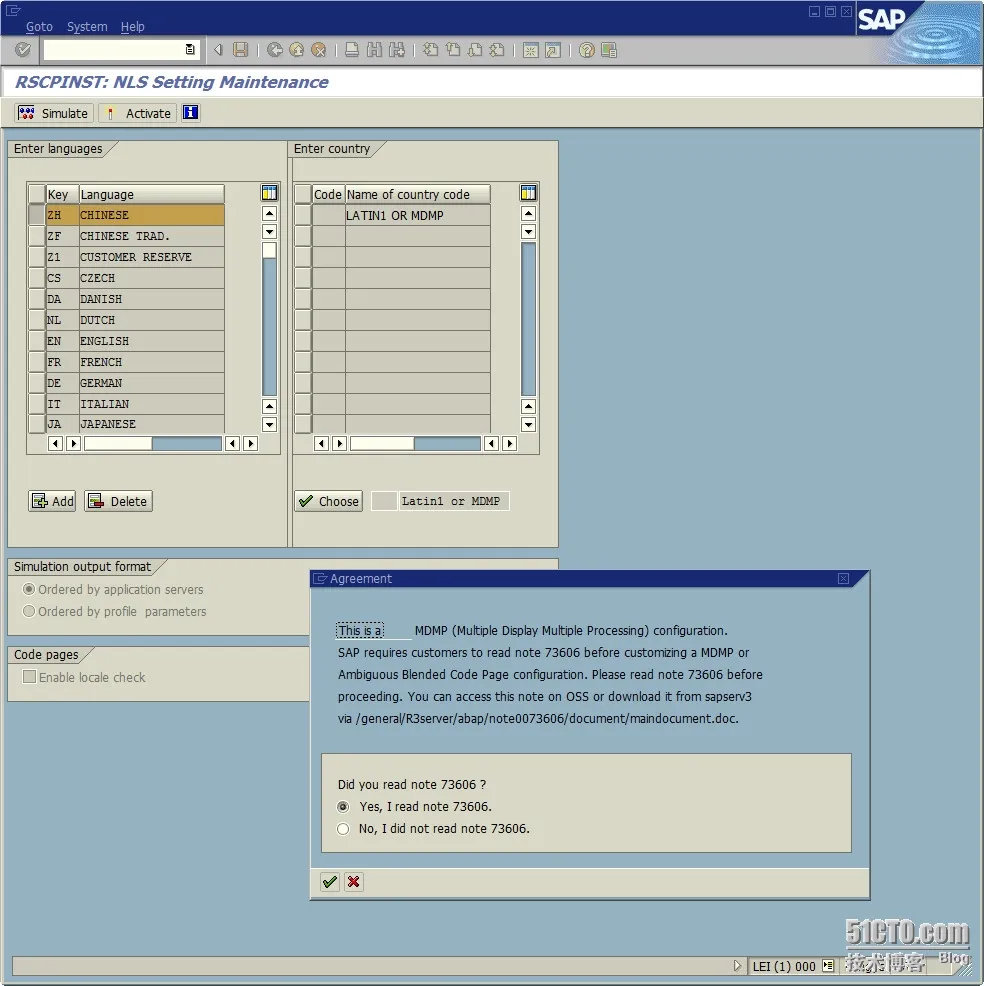Click the First Page icon in toolbar

click(431, 50)
